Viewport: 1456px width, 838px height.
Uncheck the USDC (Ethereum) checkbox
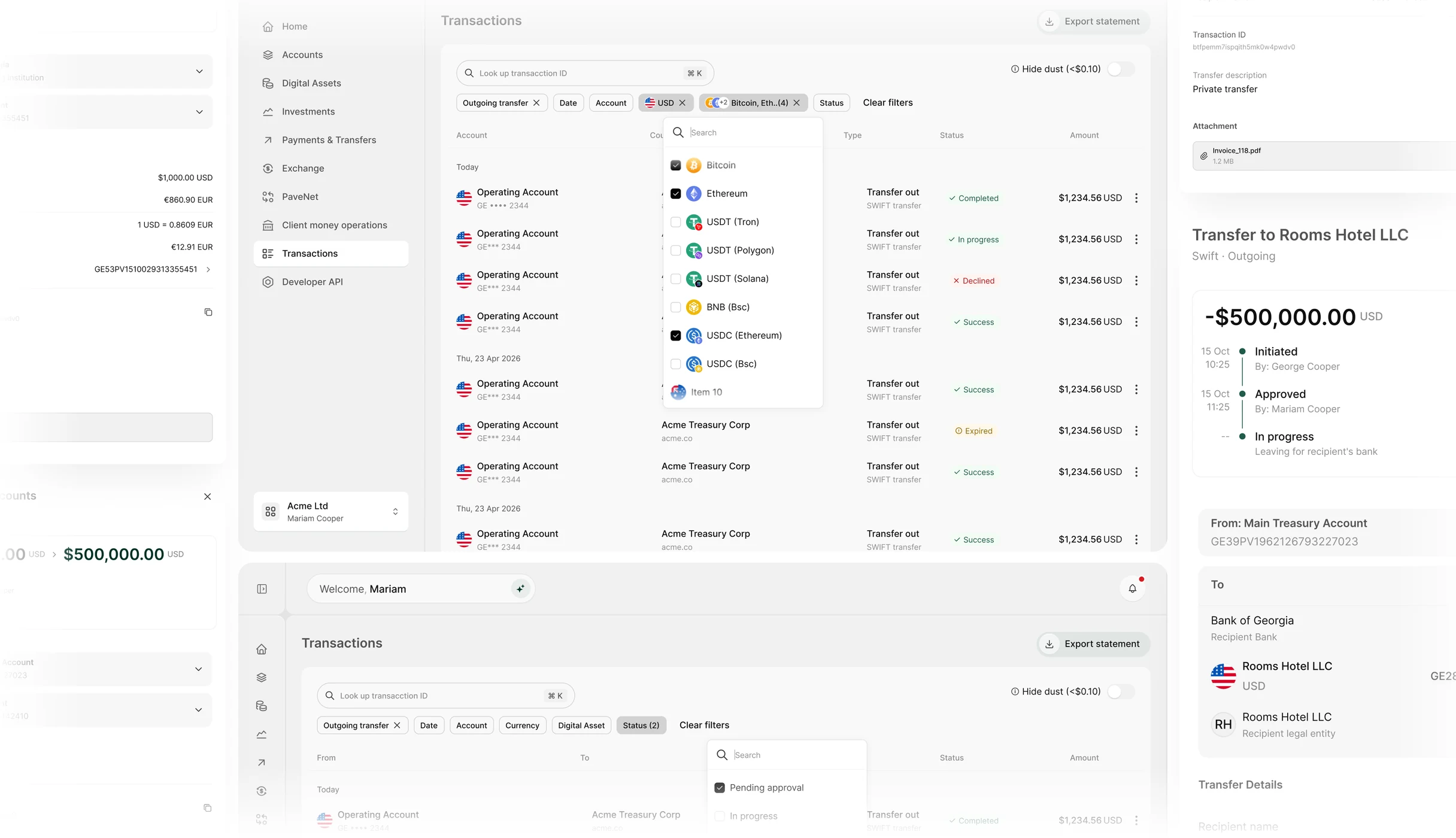tap(675, 335)
